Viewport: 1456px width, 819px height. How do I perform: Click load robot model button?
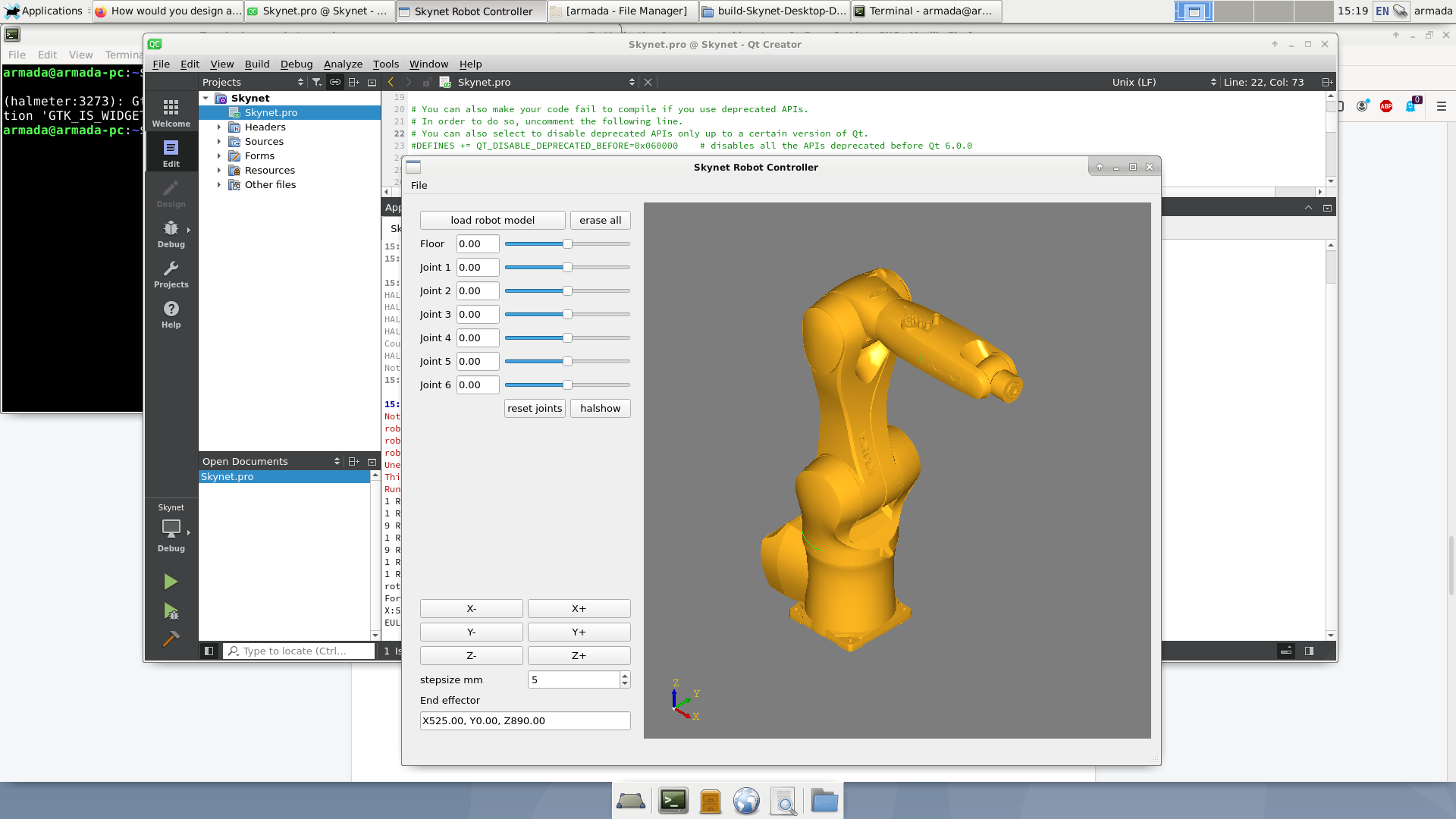pos(493,220)
